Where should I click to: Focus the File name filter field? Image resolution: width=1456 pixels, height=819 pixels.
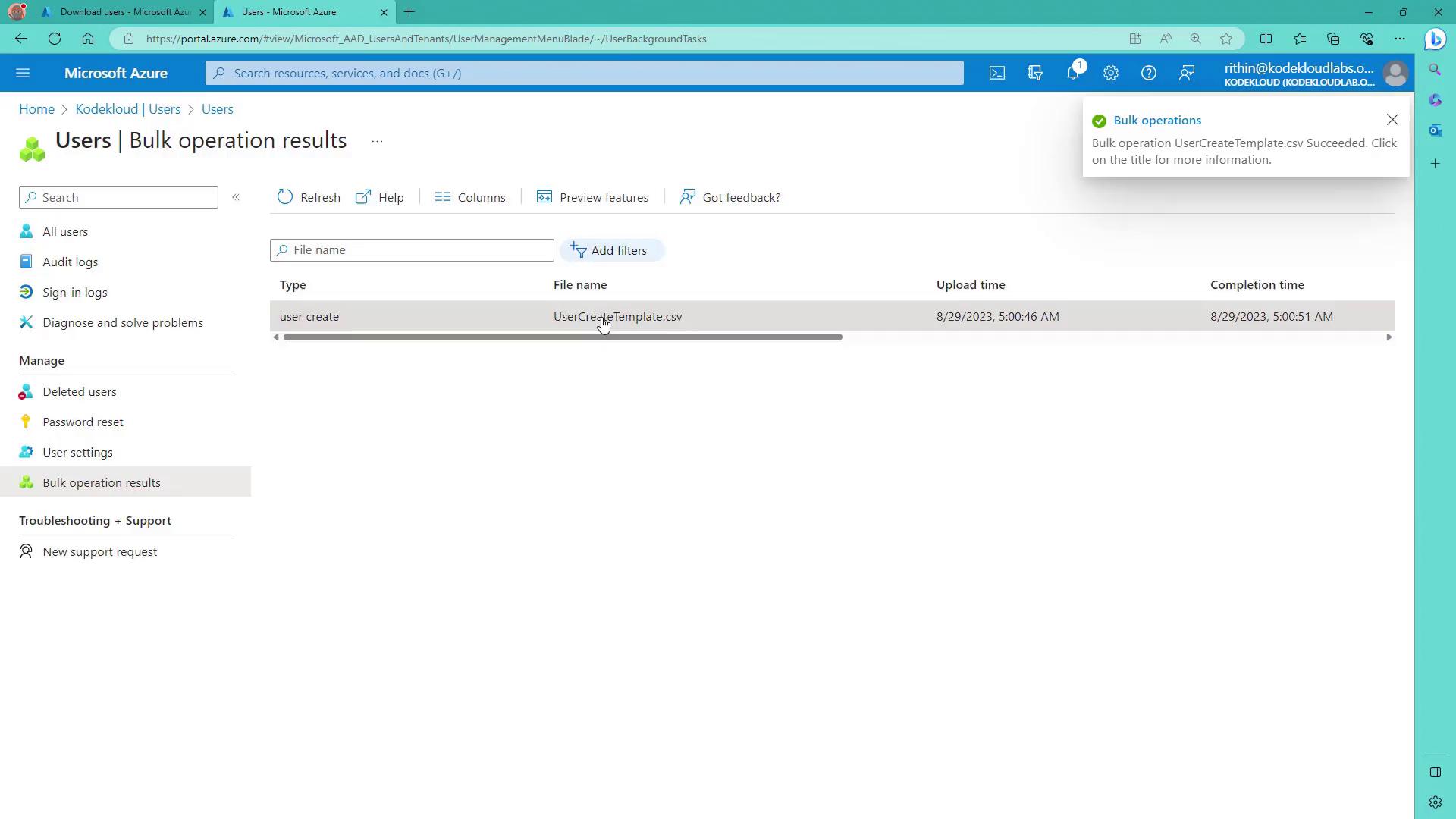point(419,250)
